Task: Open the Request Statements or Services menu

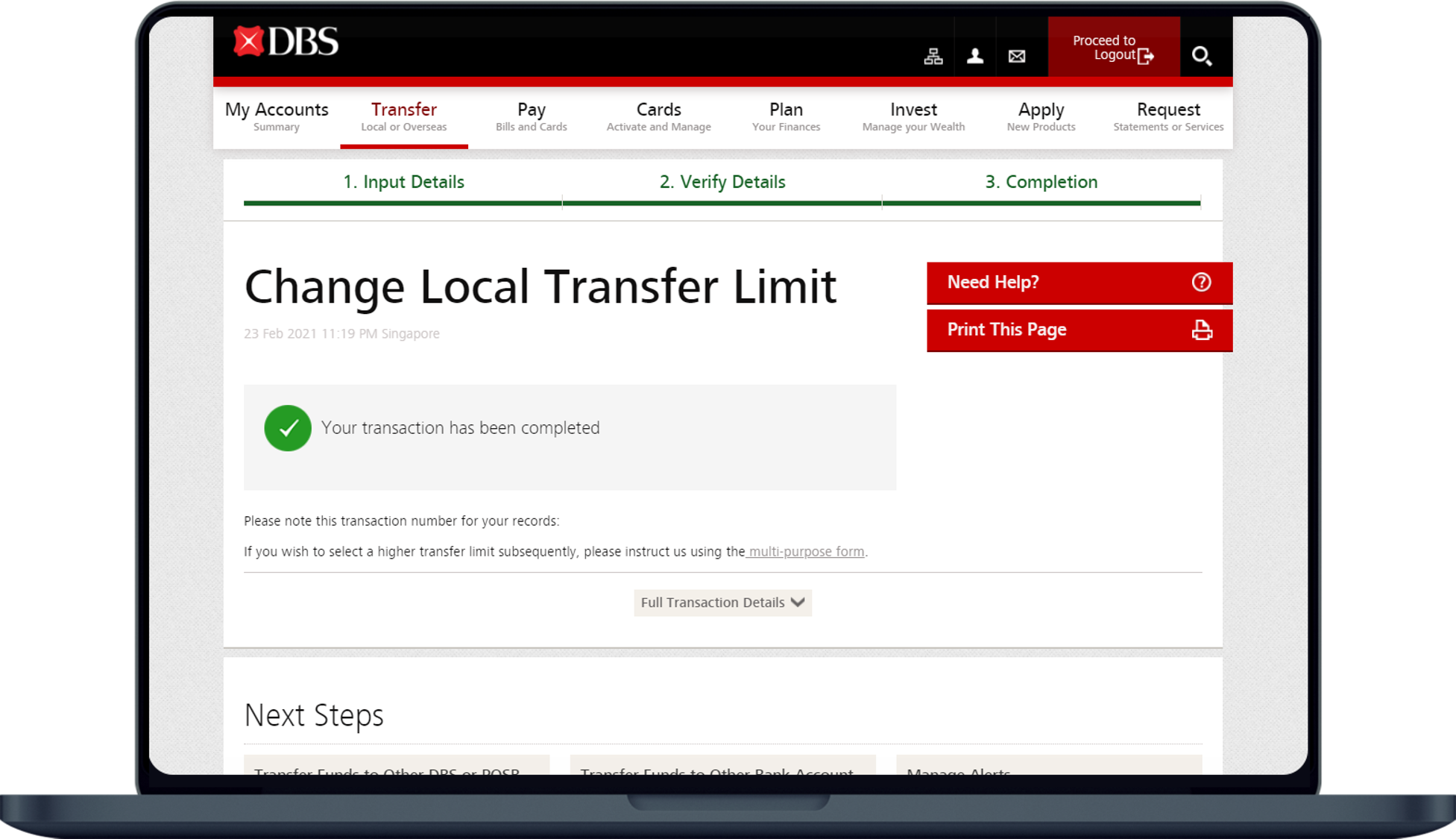Action: [1167, 116]
